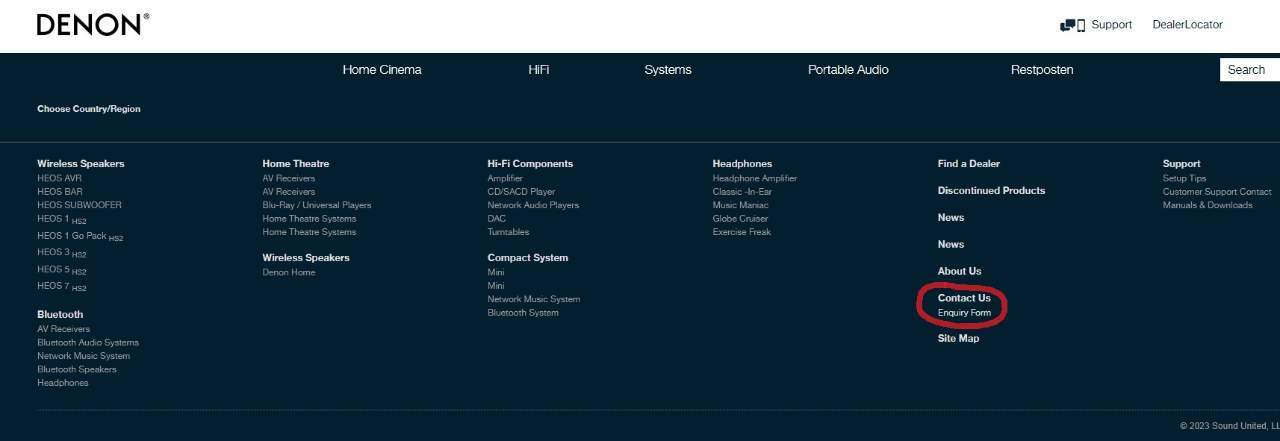Screen dimensions: 1280x441
Task: Open Bluetooth Audio Systems link
Action: click(88, 343)
